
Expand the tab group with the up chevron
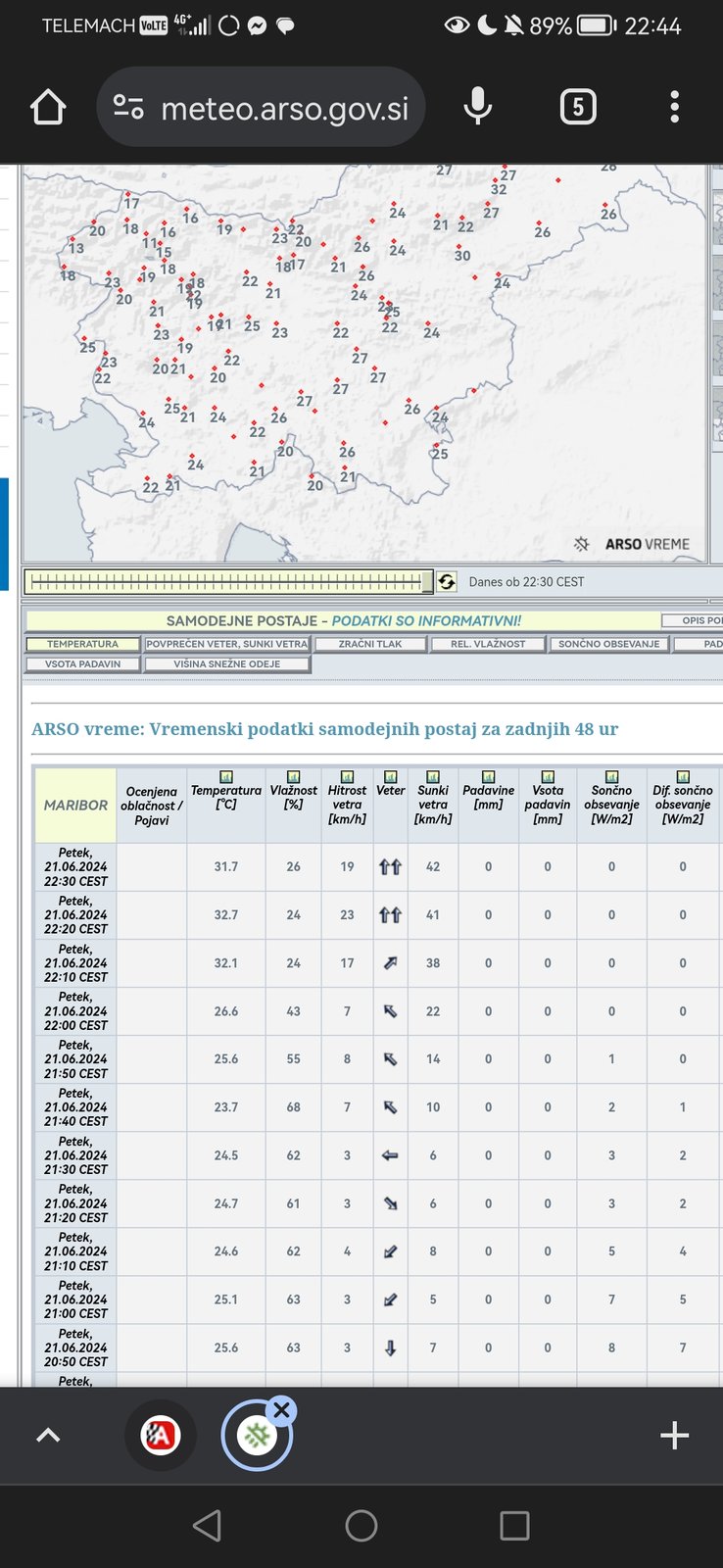pyautogui.click(x=48, y=1436)
